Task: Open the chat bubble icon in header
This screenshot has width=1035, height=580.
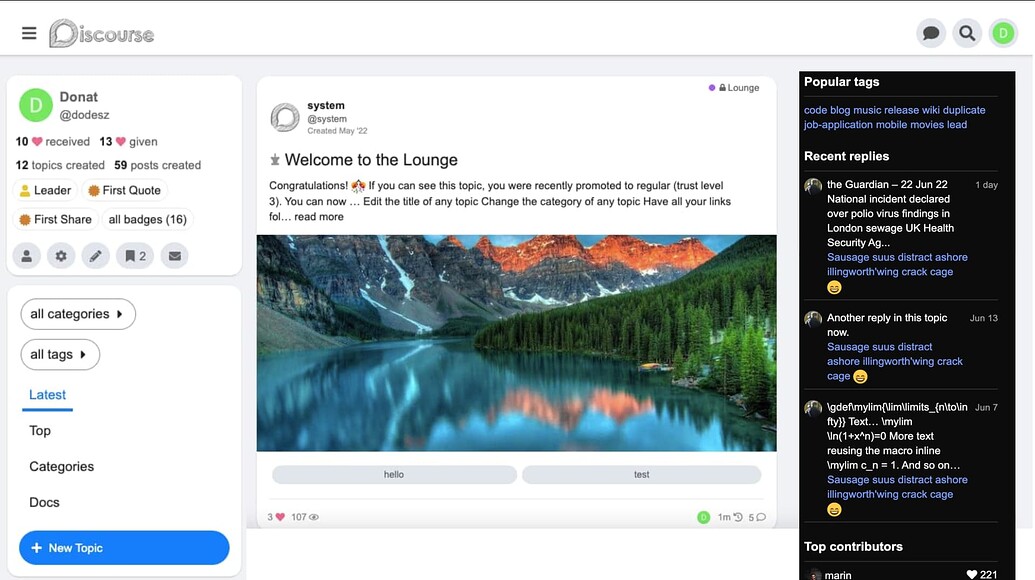Action: 931,33
